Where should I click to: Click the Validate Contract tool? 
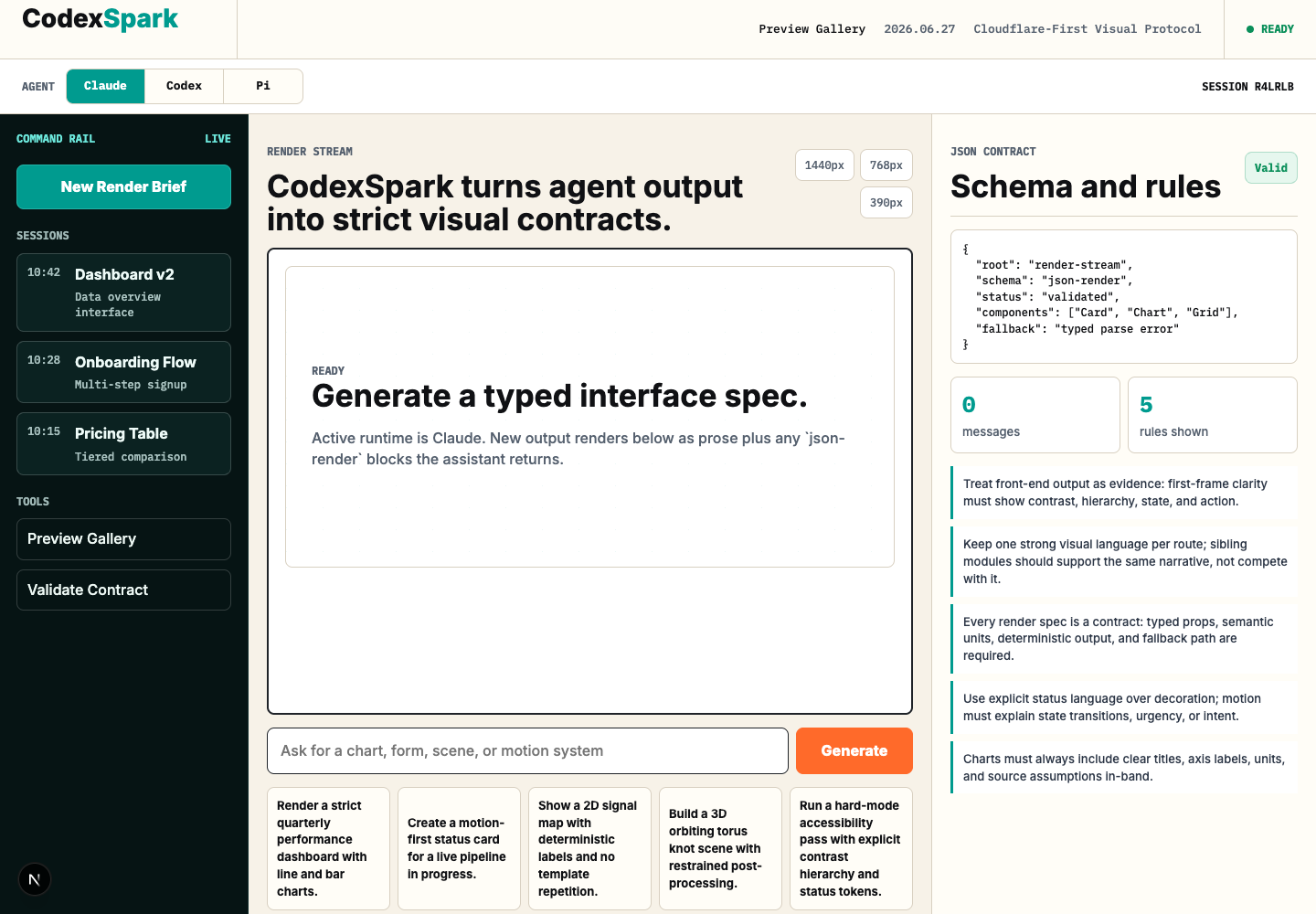click(x=123, y=590)
